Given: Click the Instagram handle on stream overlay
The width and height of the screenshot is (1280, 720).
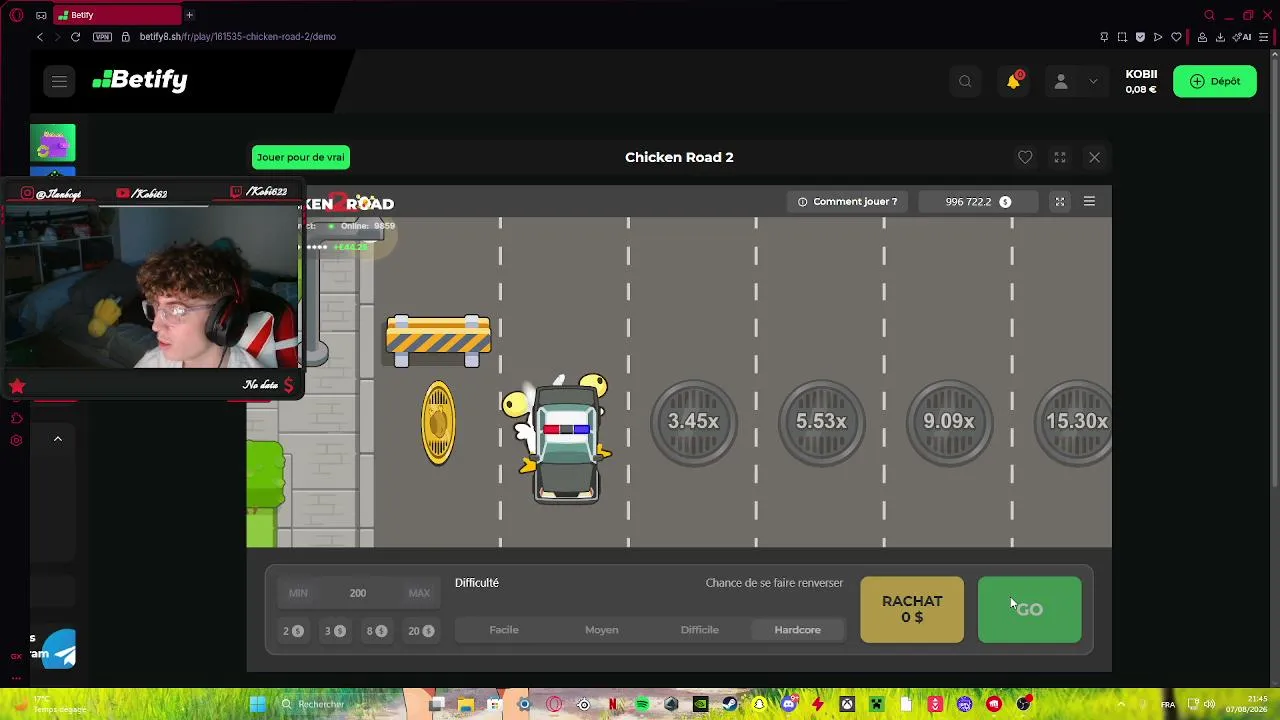Looking at the screenshot, I should click(52, 194).
